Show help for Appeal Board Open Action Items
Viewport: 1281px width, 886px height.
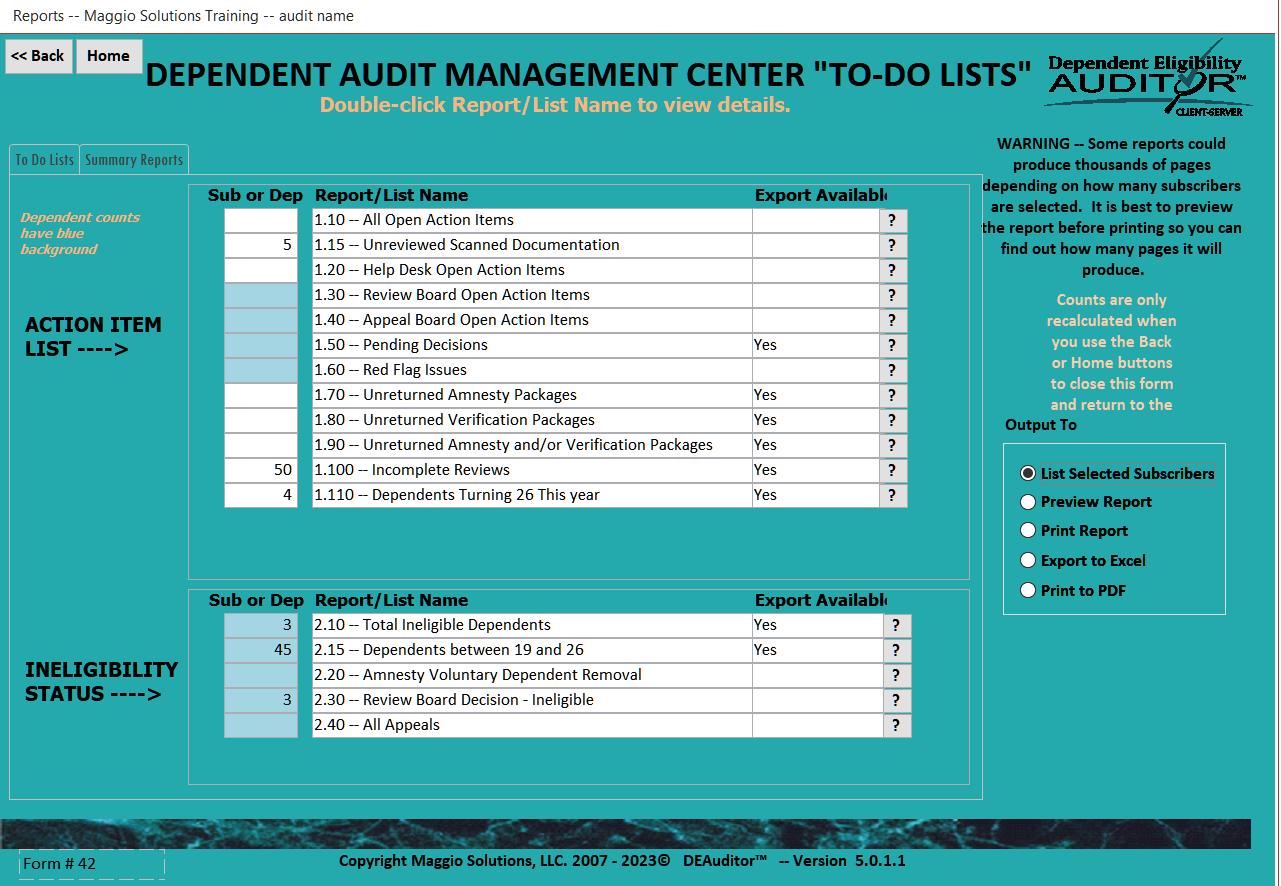[x=893, y=321]
